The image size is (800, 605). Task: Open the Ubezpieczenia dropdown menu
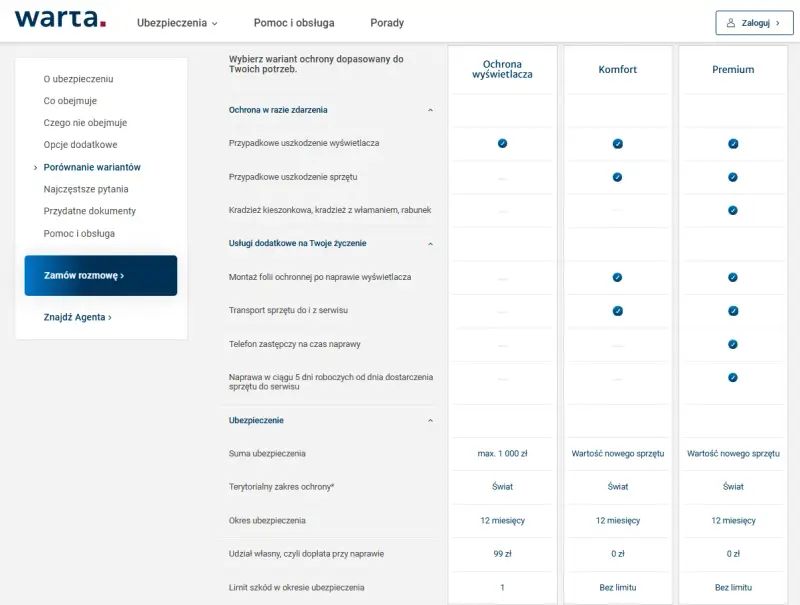tap(177, 23)
